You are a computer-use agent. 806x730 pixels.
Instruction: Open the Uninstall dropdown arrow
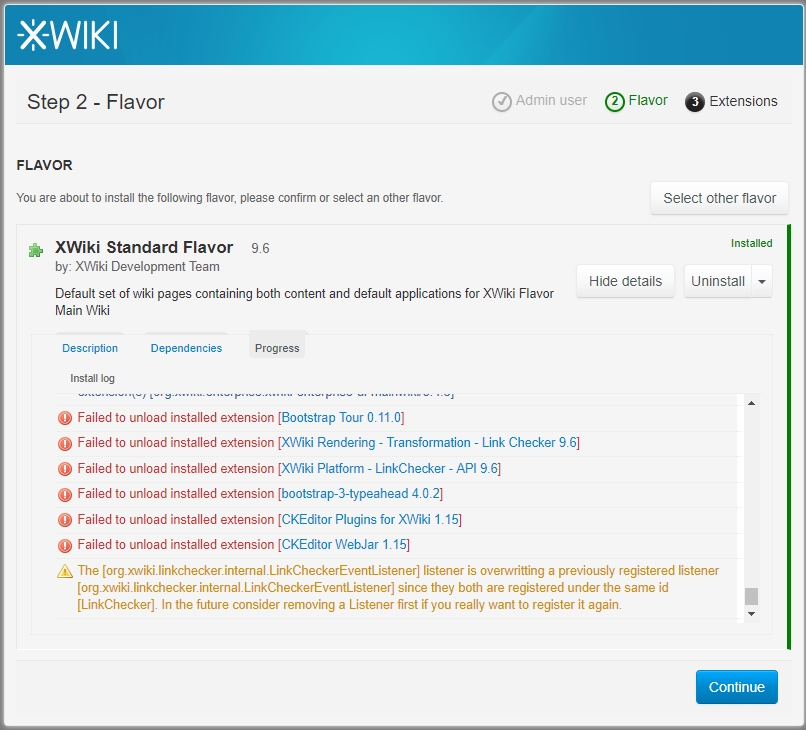pyautogui.click(x=762, y=281)
